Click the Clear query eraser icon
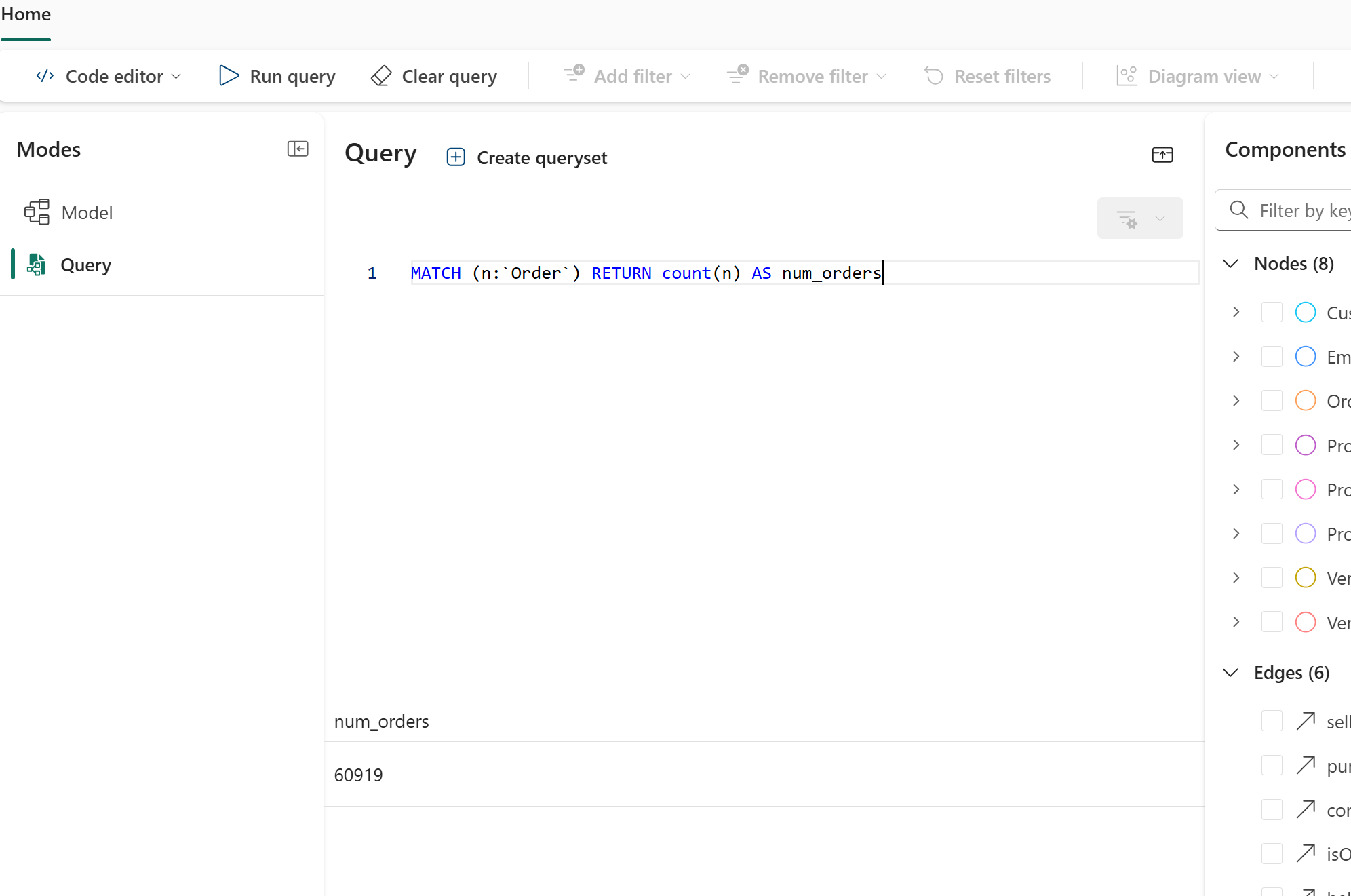Screen dimensions: 1351x896 coord(381,76)
